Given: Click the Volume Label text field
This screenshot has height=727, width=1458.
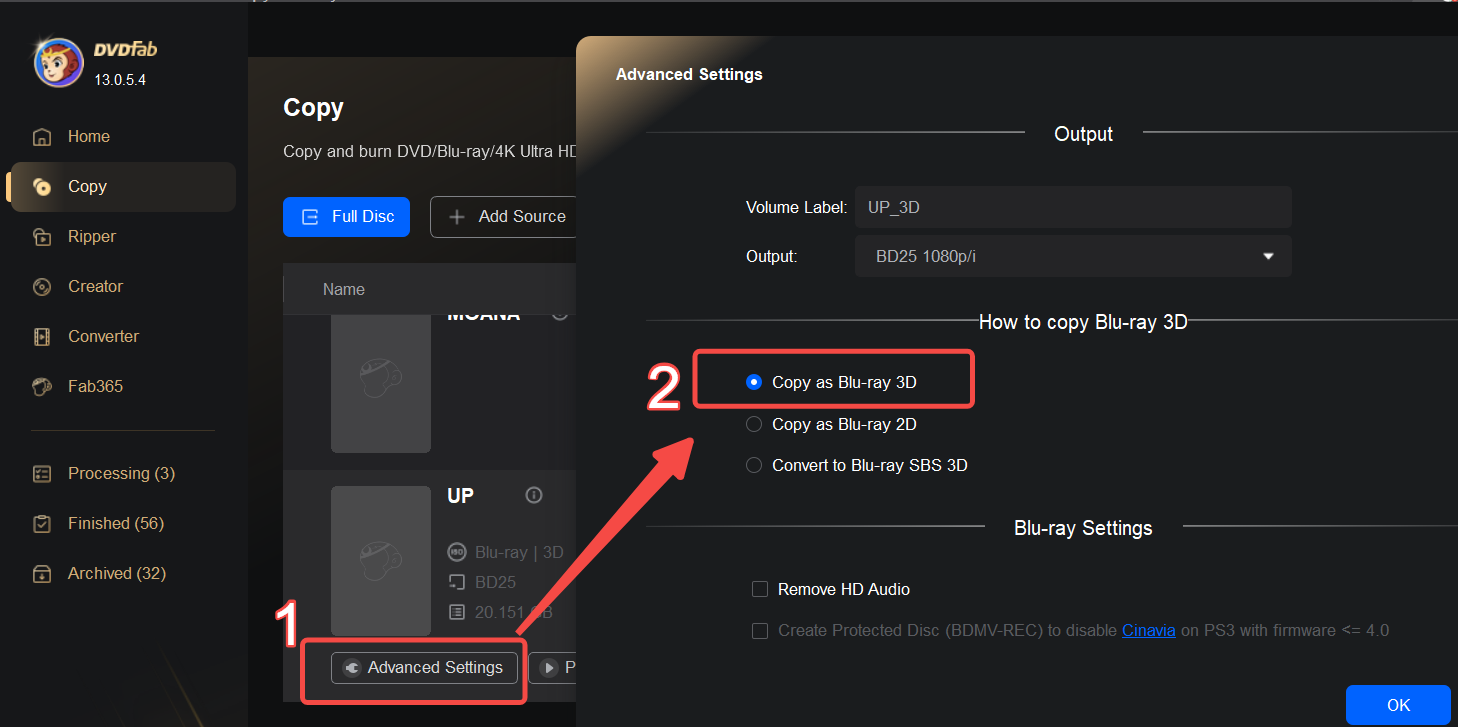Looking at the screenshot, I should click(1072, 207).
